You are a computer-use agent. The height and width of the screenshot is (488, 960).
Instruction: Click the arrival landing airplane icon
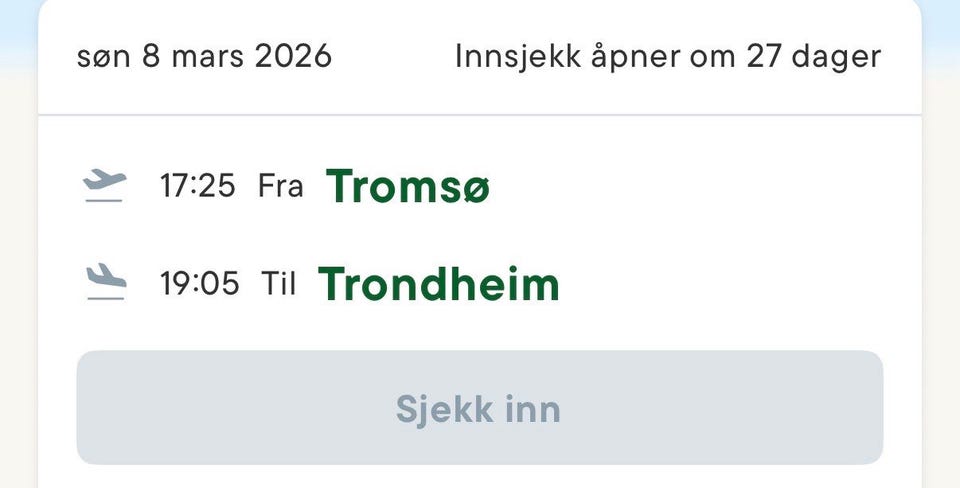point(105,283)
